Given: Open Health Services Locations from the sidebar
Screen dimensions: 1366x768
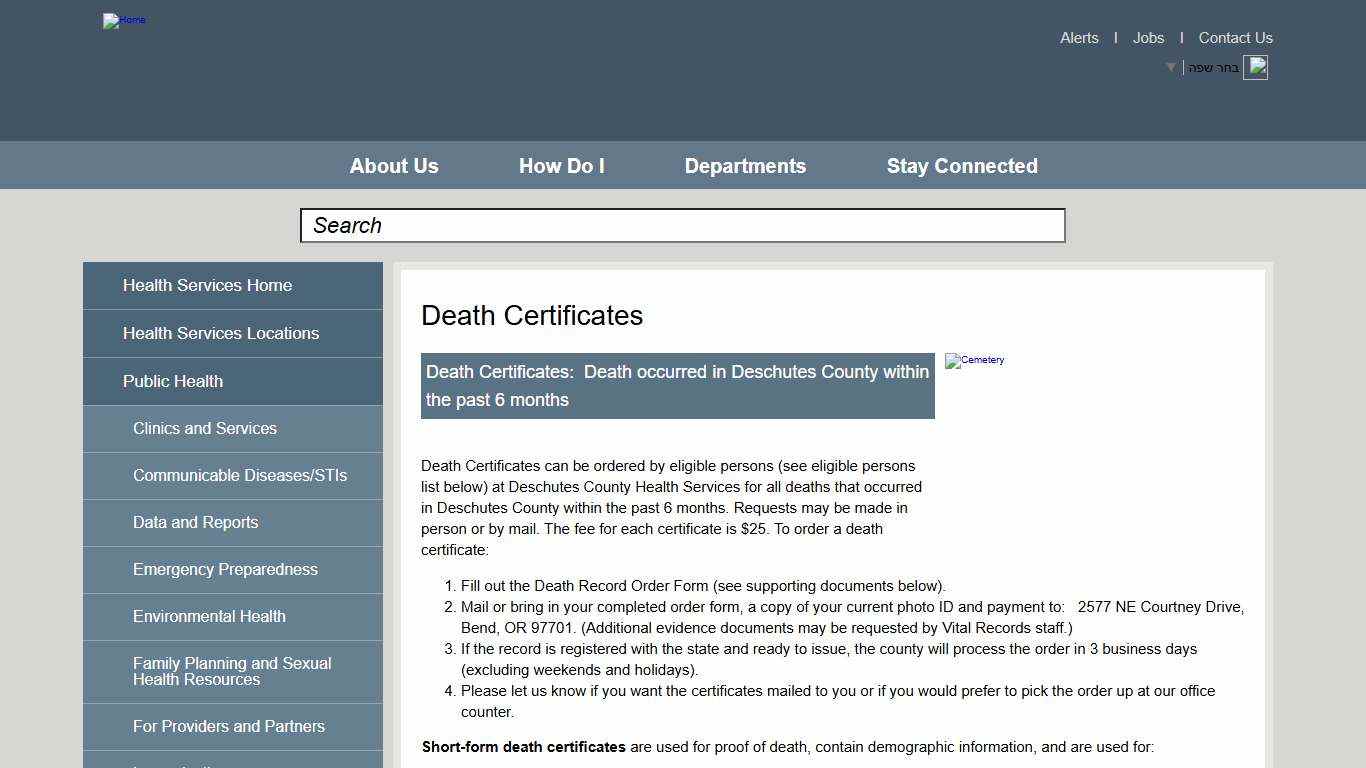Looking at the screenshot, I should point(221,333).
